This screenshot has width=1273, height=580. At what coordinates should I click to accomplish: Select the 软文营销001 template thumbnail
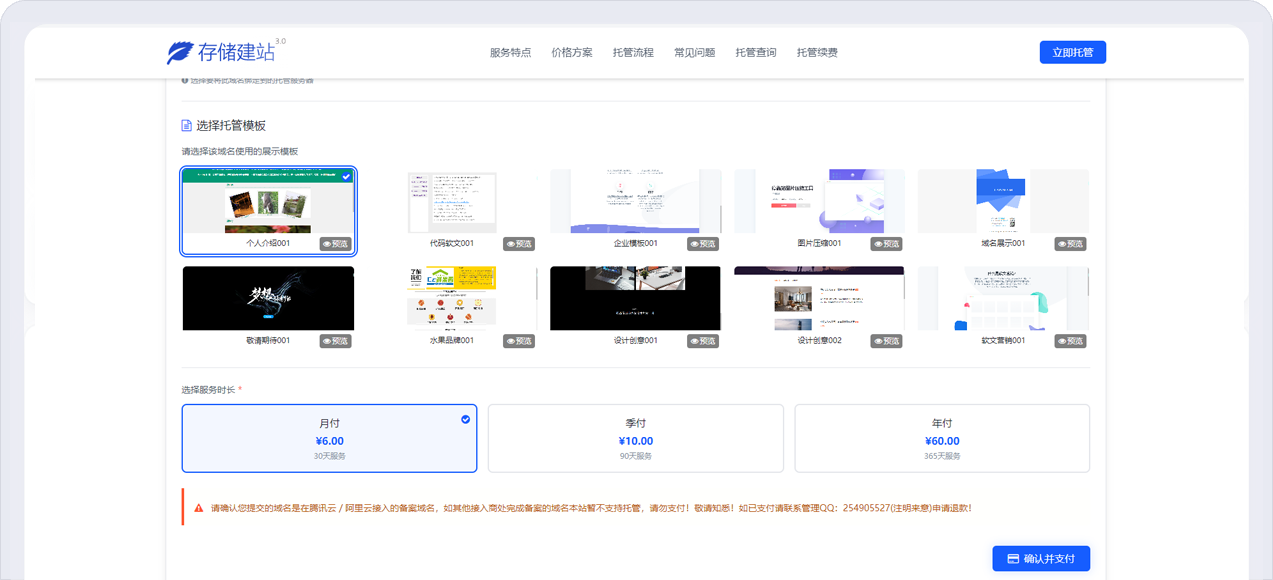coord(1003,299)
